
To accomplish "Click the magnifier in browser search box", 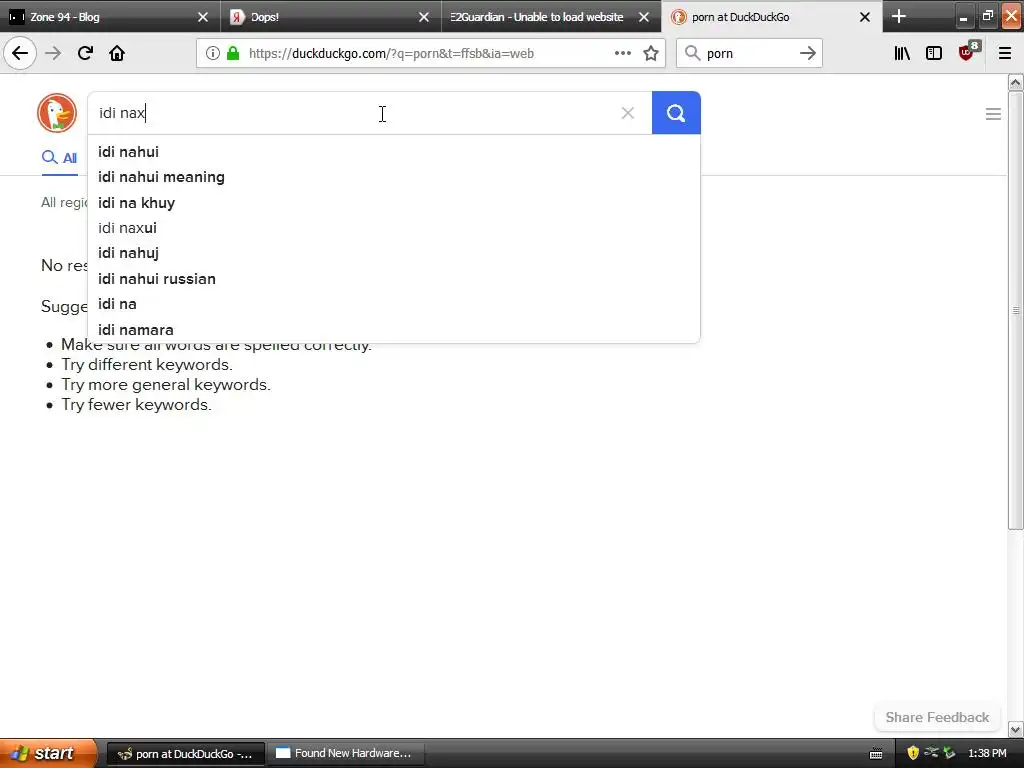I will [x=692, y=53].
